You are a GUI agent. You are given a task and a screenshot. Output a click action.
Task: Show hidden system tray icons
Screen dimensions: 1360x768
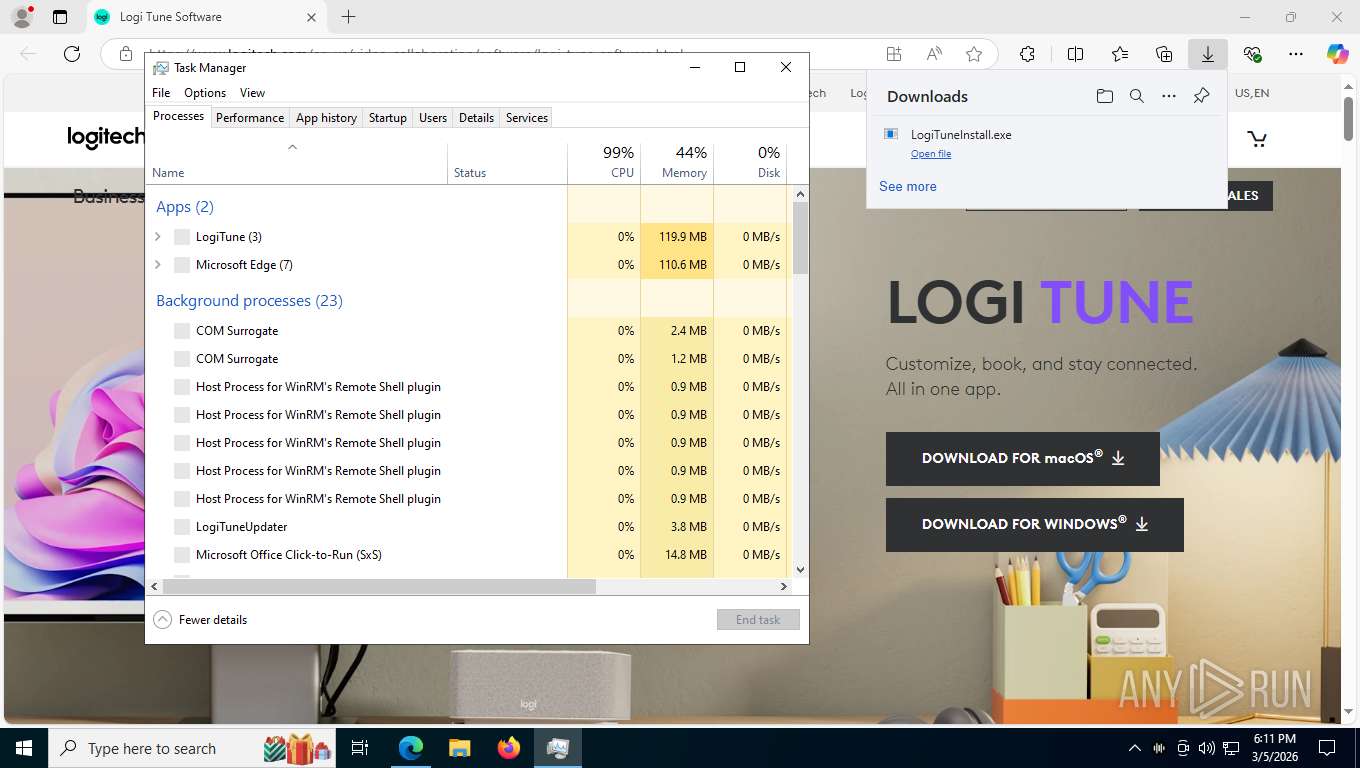1135,748
